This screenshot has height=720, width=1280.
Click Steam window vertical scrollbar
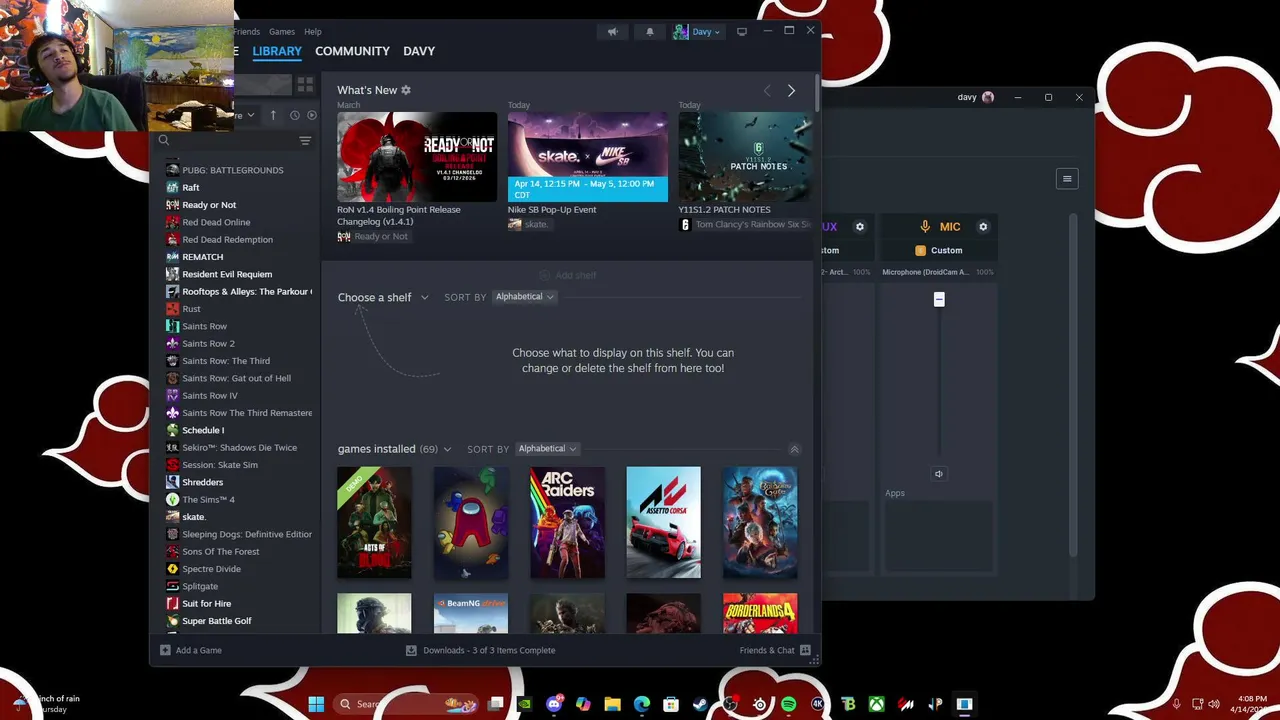coord(817,92)
